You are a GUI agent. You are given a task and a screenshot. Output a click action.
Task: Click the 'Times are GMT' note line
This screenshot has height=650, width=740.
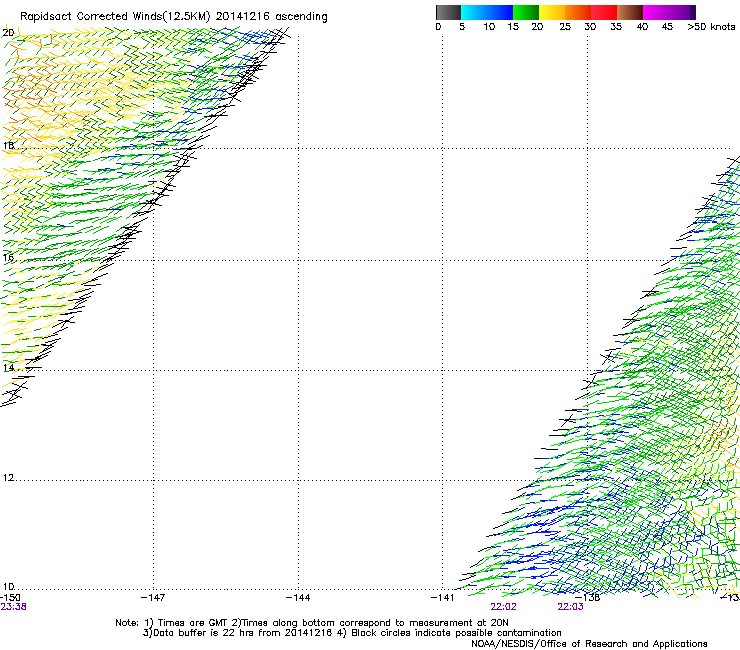312,623
